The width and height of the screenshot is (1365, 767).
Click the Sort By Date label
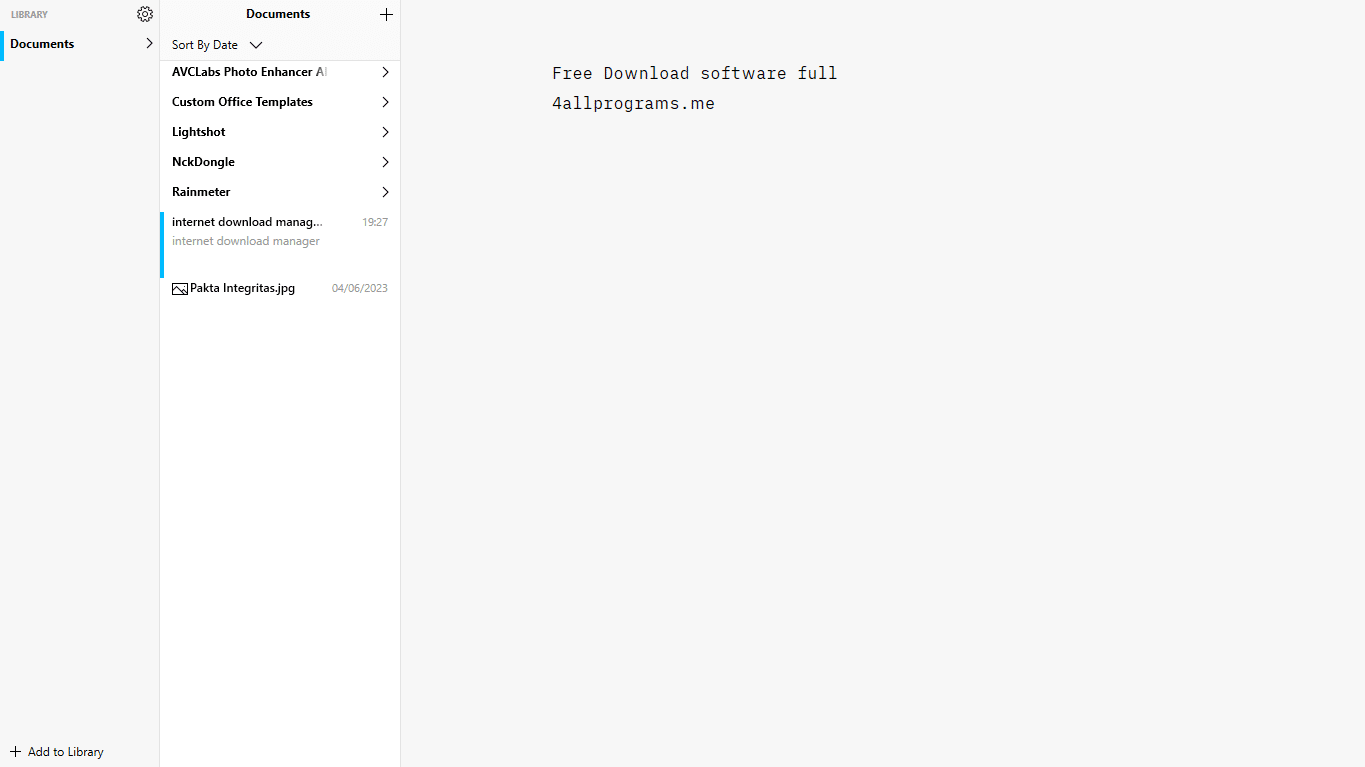205,45
